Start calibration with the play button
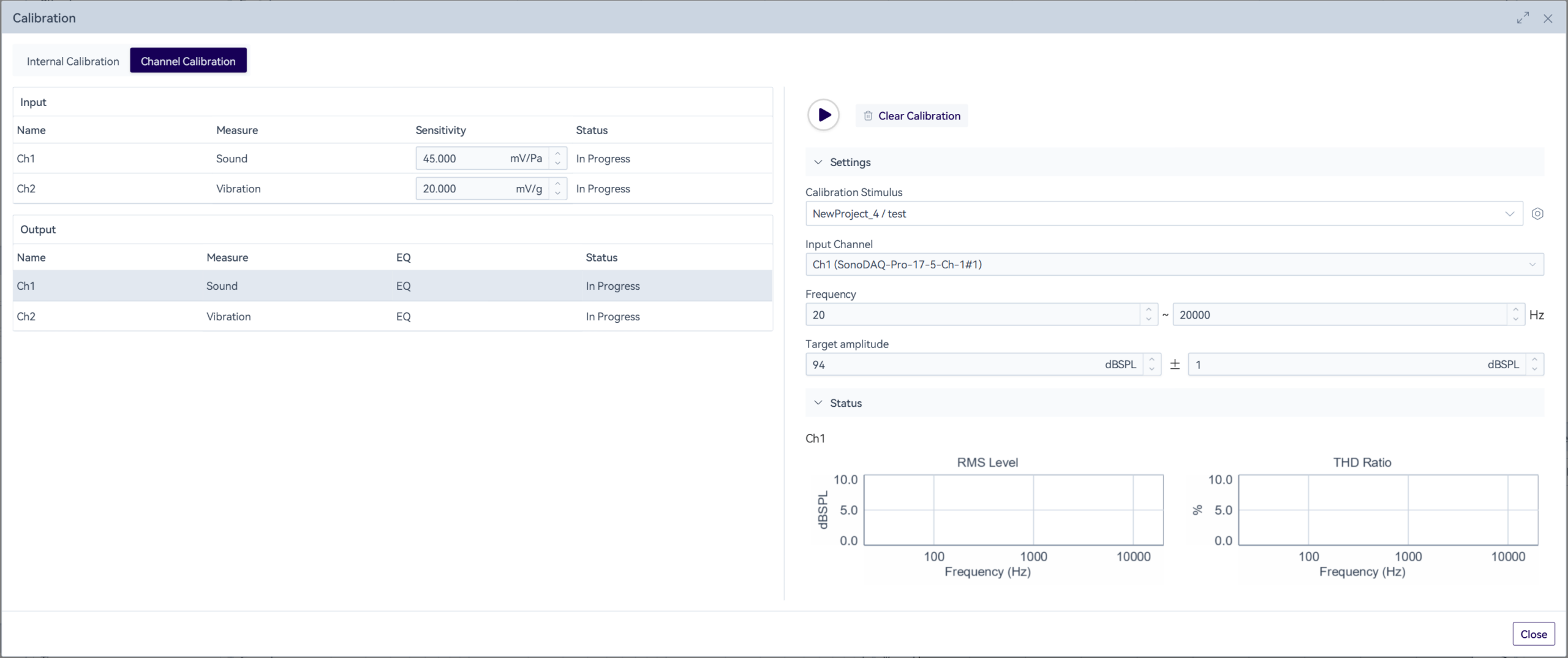Image resolution: width=1568 pixels, height=658 pixels. coord(823,115)
